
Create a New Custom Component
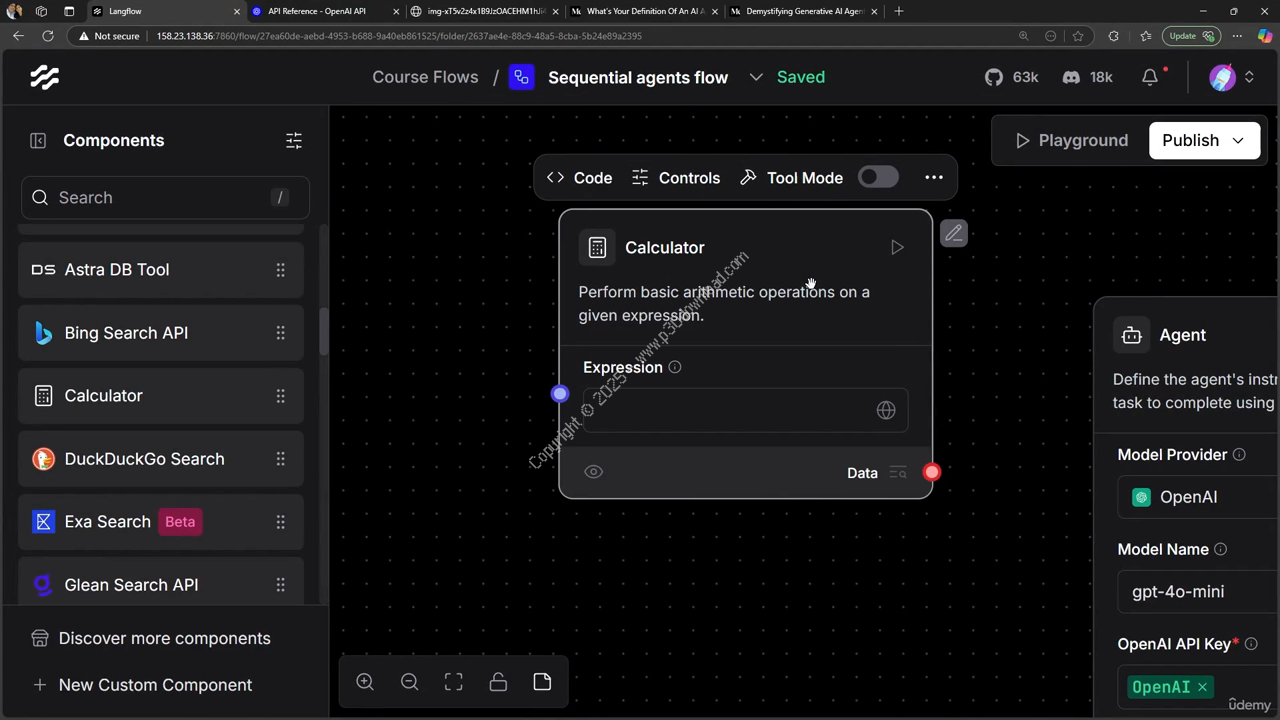point(142,685)
